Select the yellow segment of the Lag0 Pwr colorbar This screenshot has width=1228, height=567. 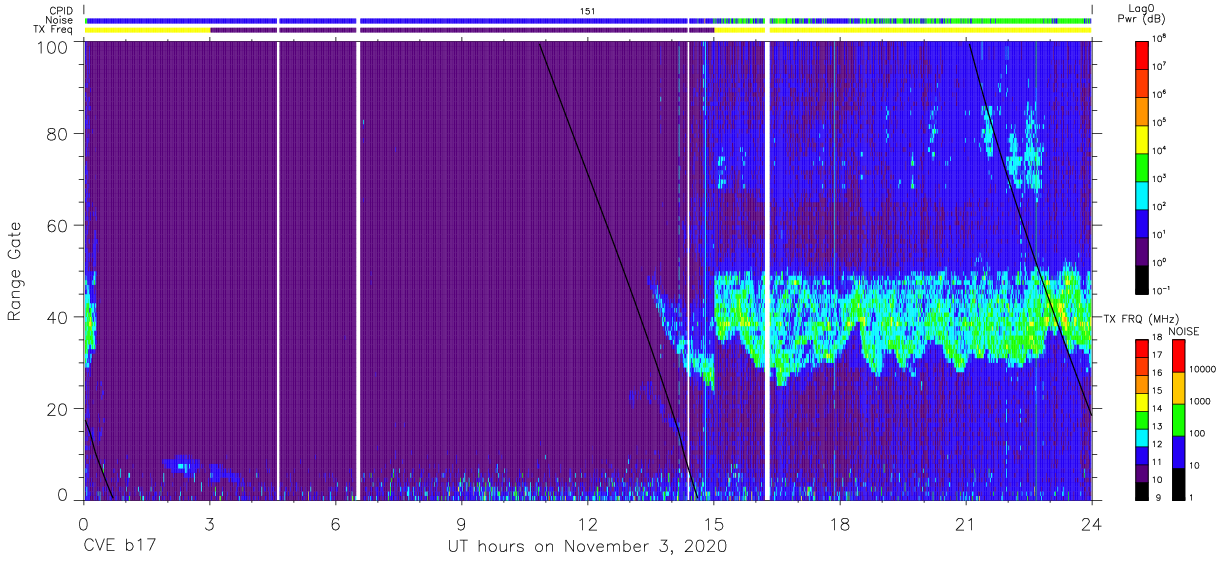pos(1144,137)
